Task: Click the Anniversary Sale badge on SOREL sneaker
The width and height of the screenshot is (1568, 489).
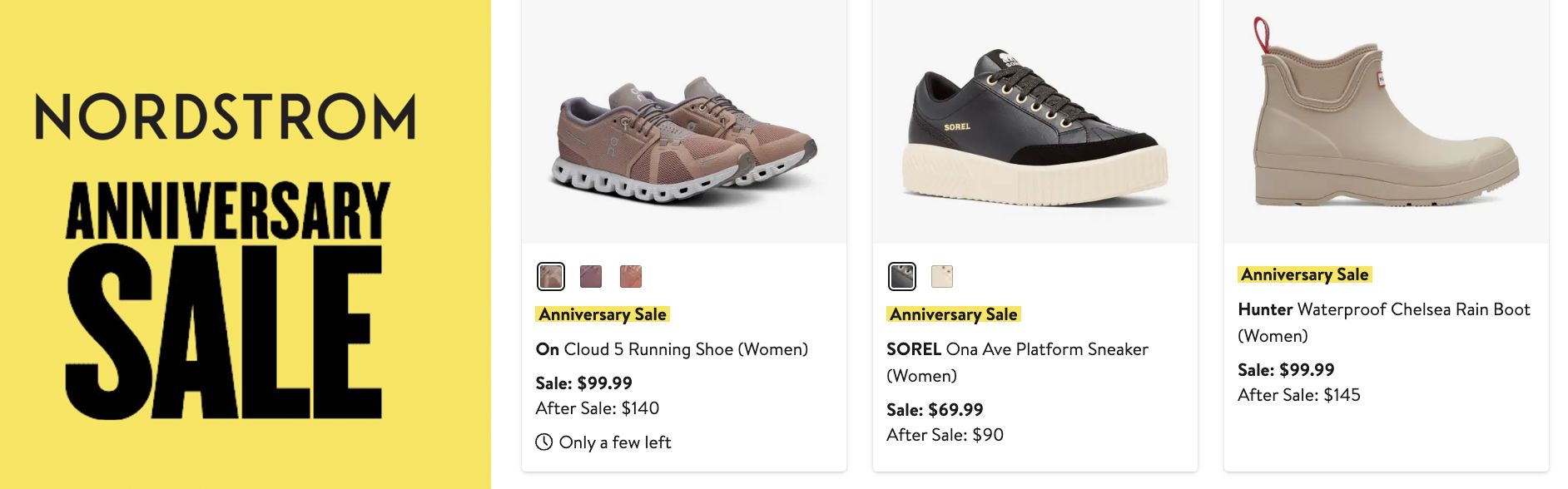Action: click(954, 314)
